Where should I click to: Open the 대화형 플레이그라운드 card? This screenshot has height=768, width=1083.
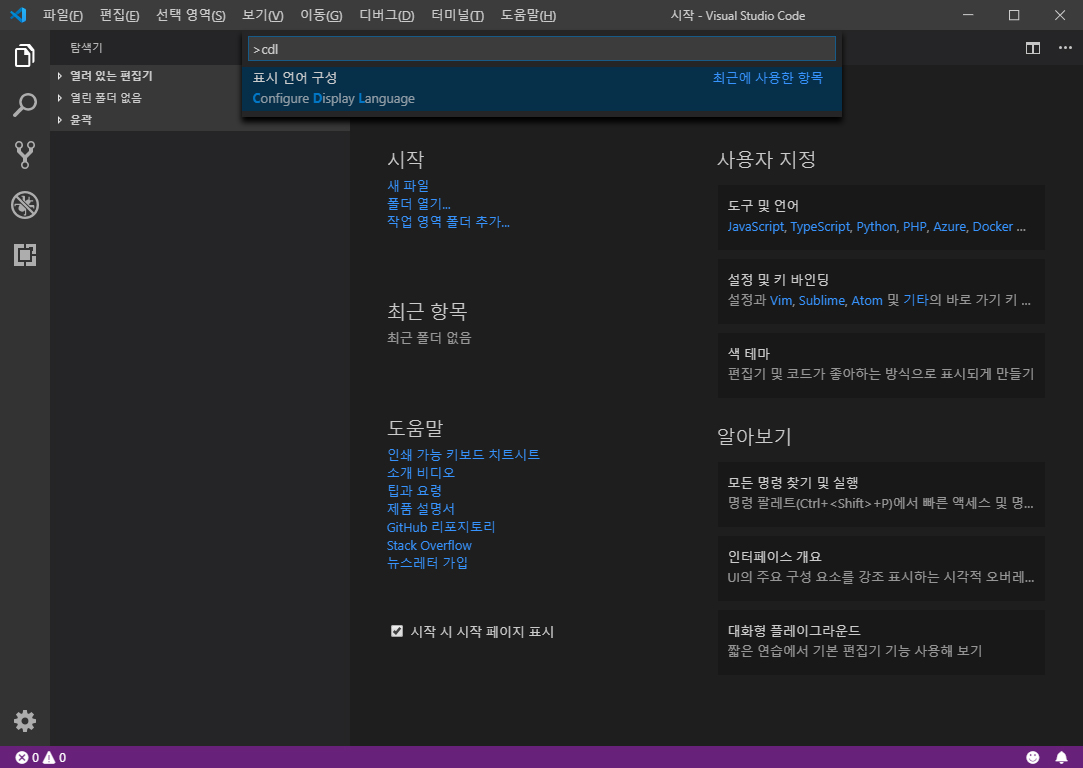(x=881, y=642)
